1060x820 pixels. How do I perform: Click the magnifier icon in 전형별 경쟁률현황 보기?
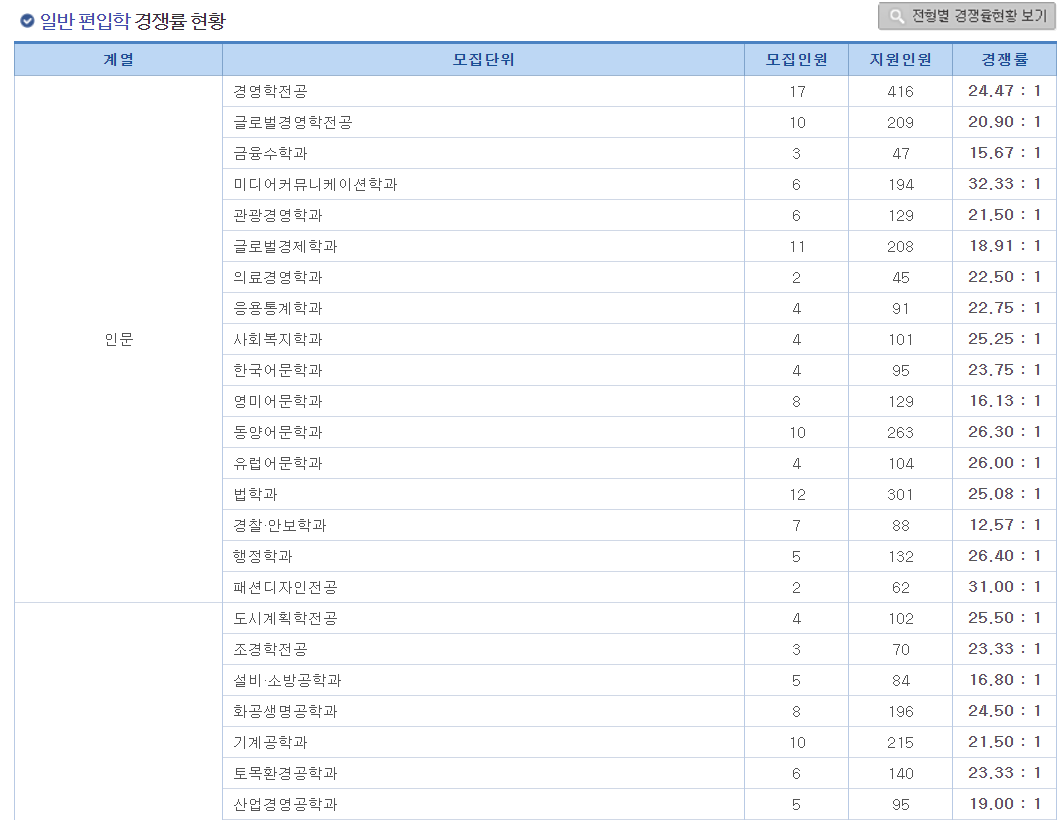[x=896, y=16]
